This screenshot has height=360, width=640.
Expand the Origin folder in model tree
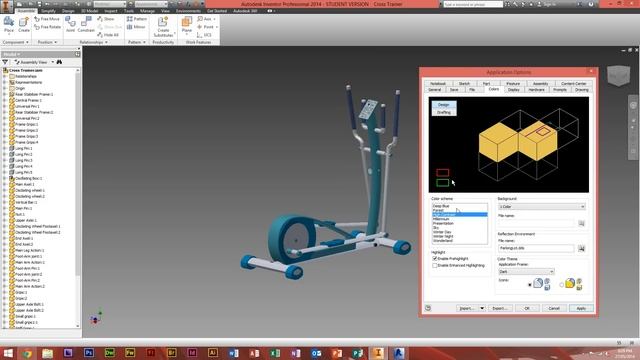coord(5,88)
